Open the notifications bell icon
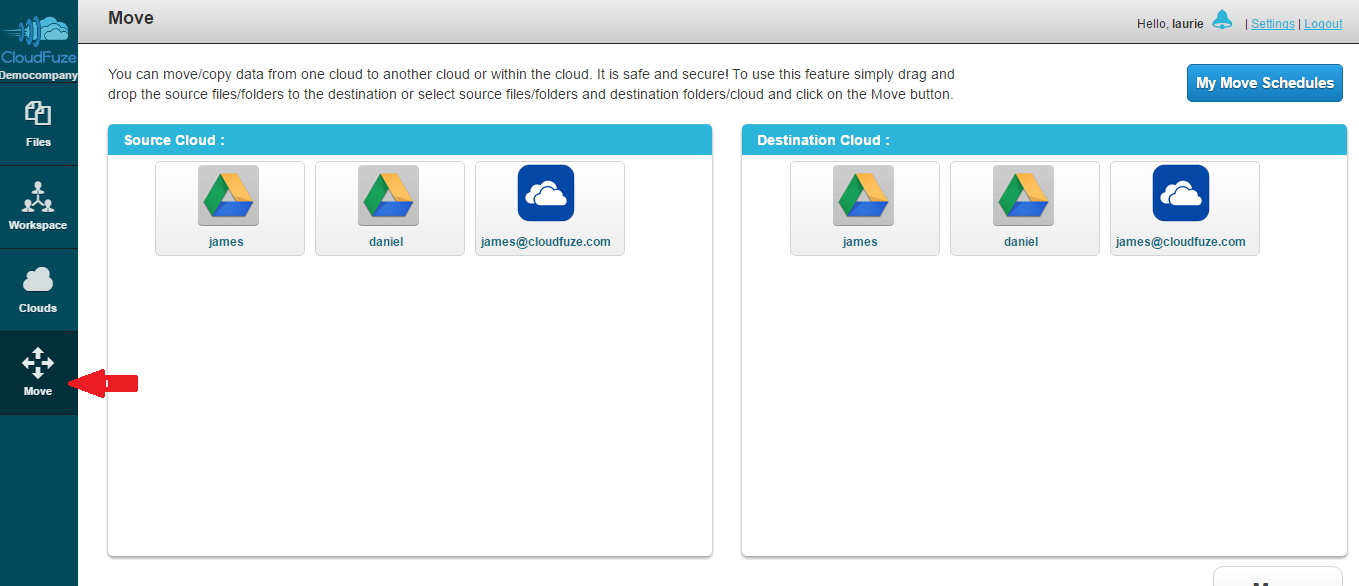The height and width of the screenshot is (586, 1359). click(x=1222, y=20)
